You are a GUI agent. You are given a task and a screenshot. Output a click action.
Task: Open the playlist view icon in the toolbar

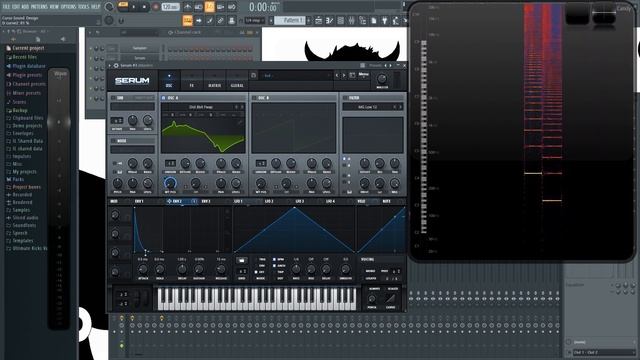pos(319,20)
